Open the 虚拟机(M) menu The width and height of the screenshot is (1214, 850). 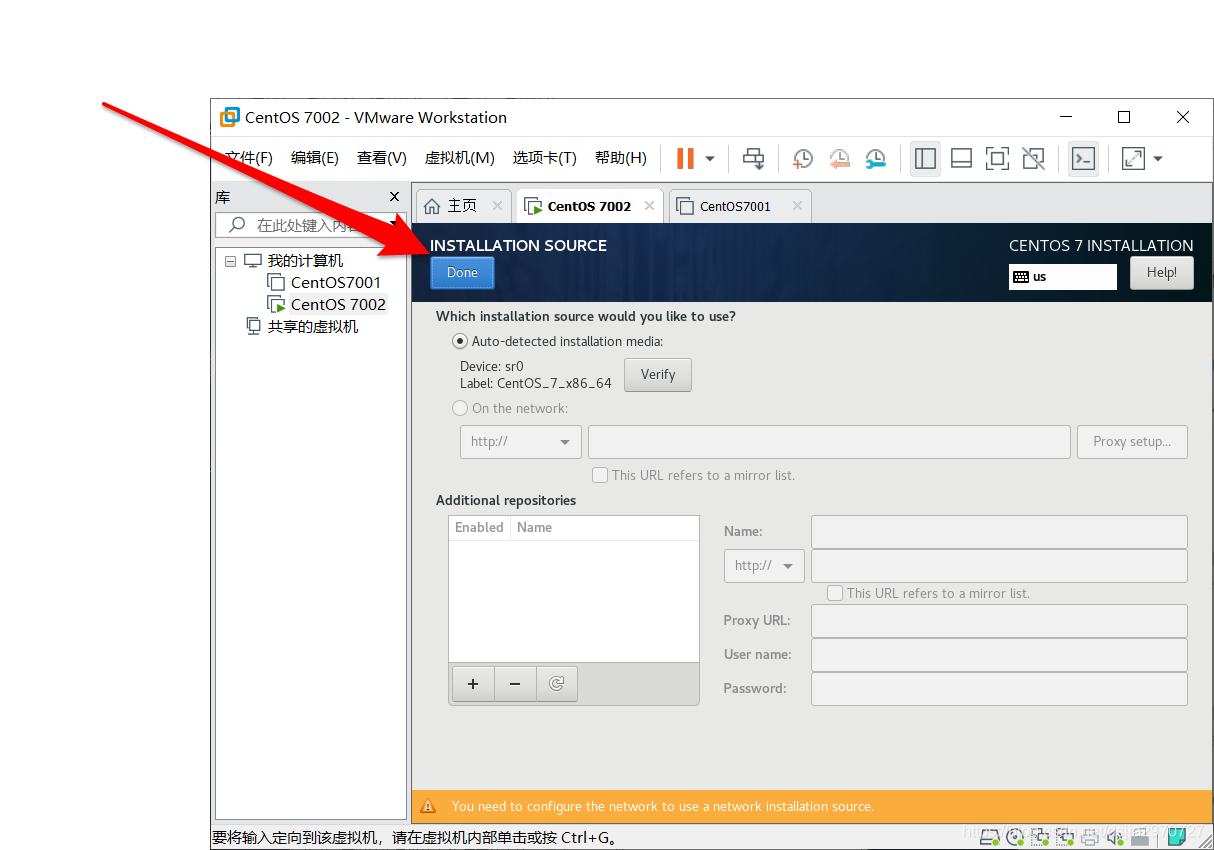coord(460,158)
